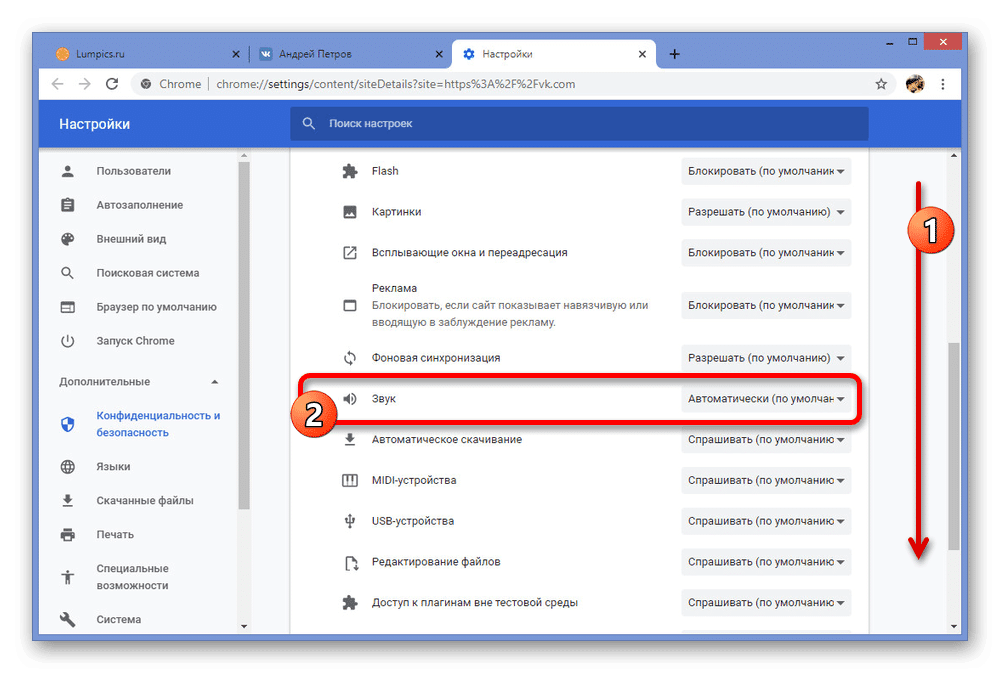Viewport: 1000px width, 673px height.
Task: Click the Flash puzzle piece icon
Action: click(x=349, y=171)
